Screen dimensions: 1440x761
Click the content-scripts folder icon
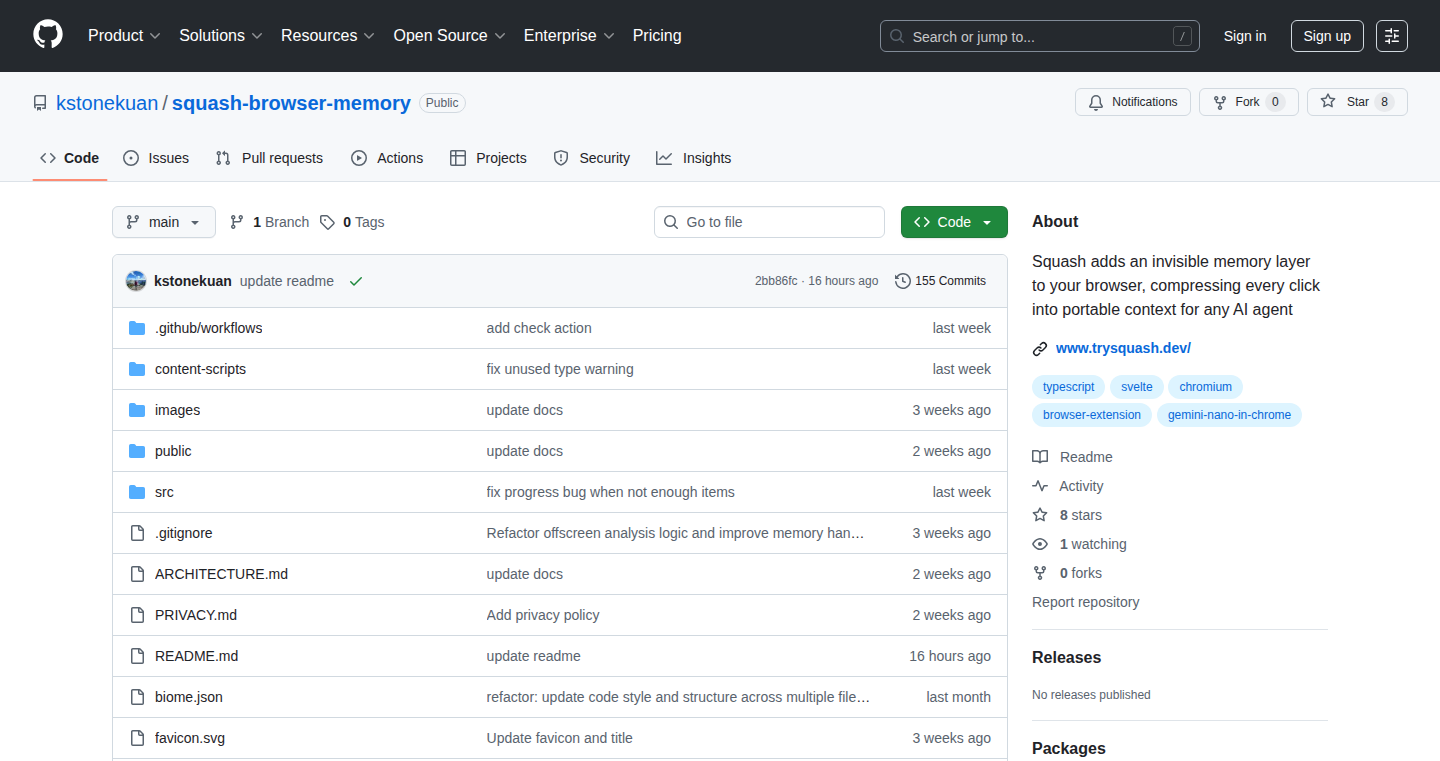(137, 369)
